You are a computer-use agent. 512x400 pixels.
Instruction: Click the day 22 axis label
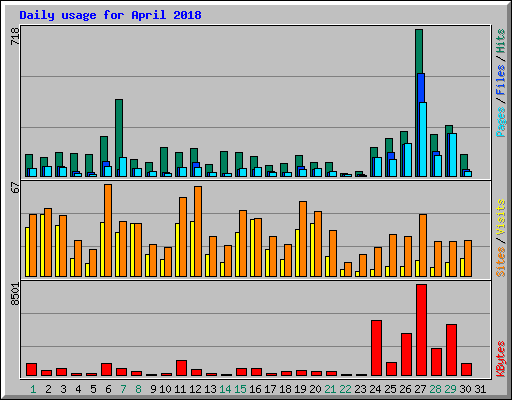tap(345, 389)
